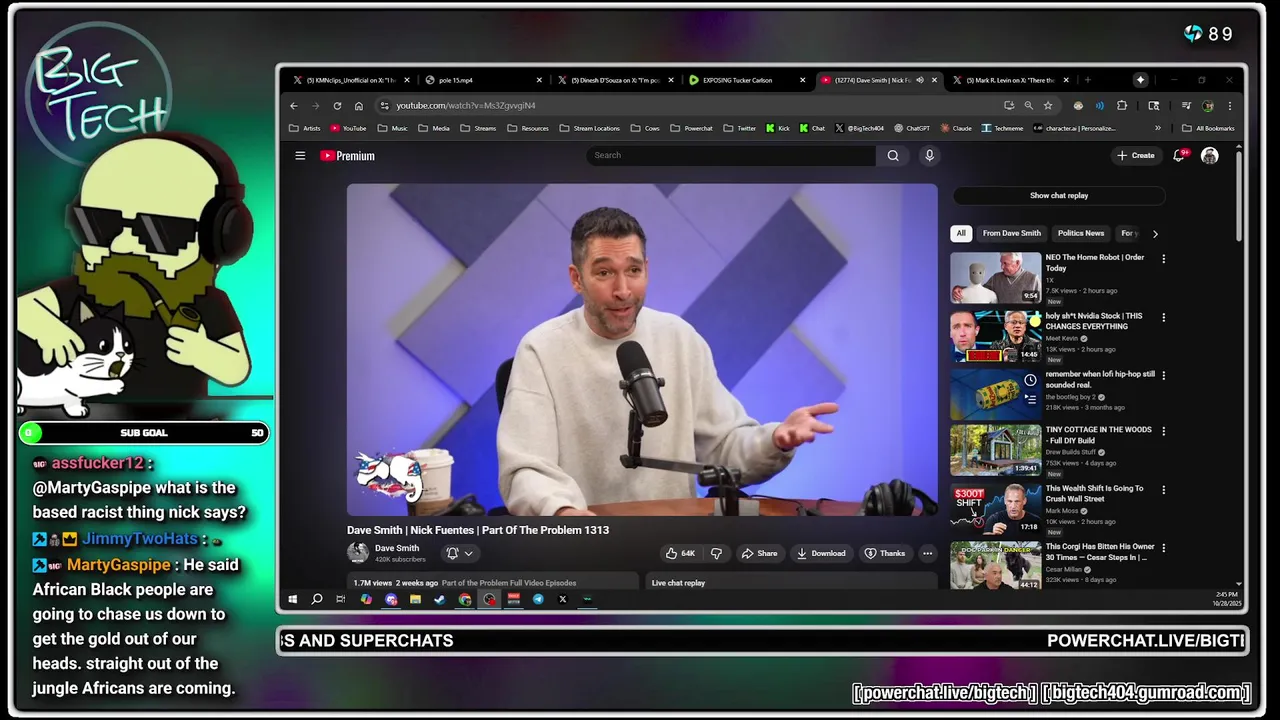Click Dave Smith channel avatar

click(x=357, y=552)
